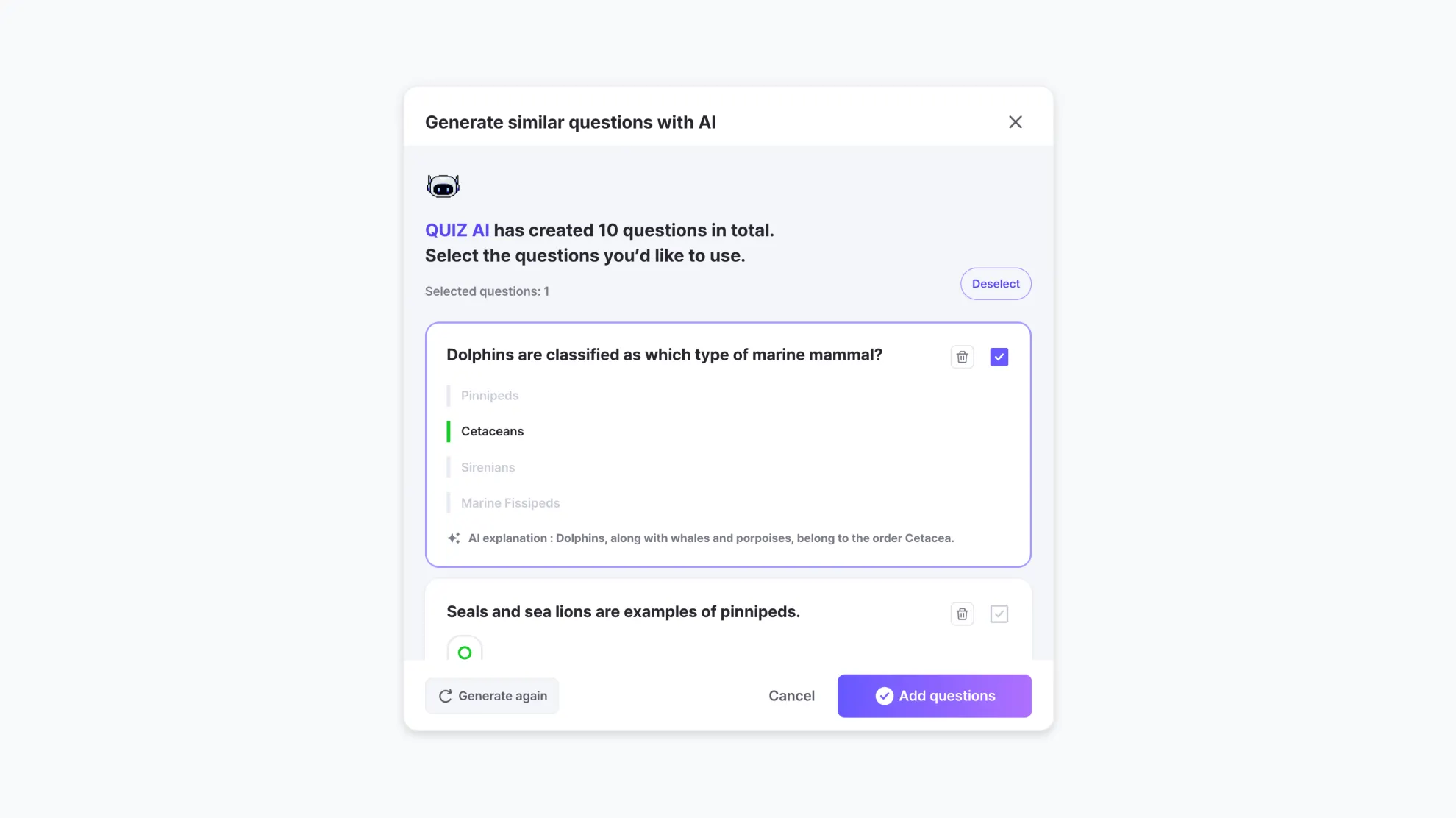This screenshot has height=818, width=1456.
Task: Choose the Pinnipeds answer option
Action: tap(490, 396)
